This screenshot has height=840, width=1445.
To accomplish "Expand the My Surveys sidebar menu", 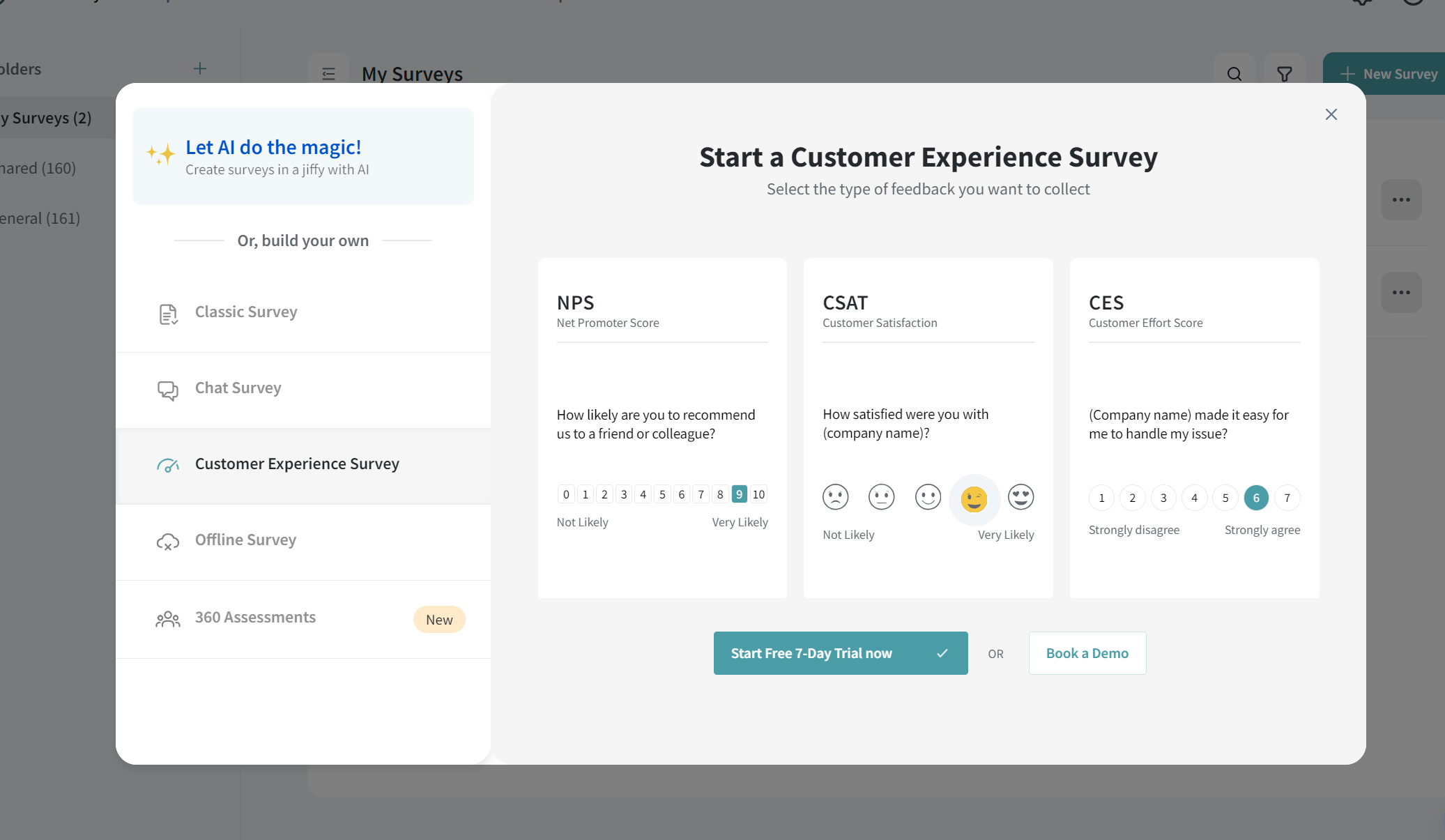I will point(328,73).
